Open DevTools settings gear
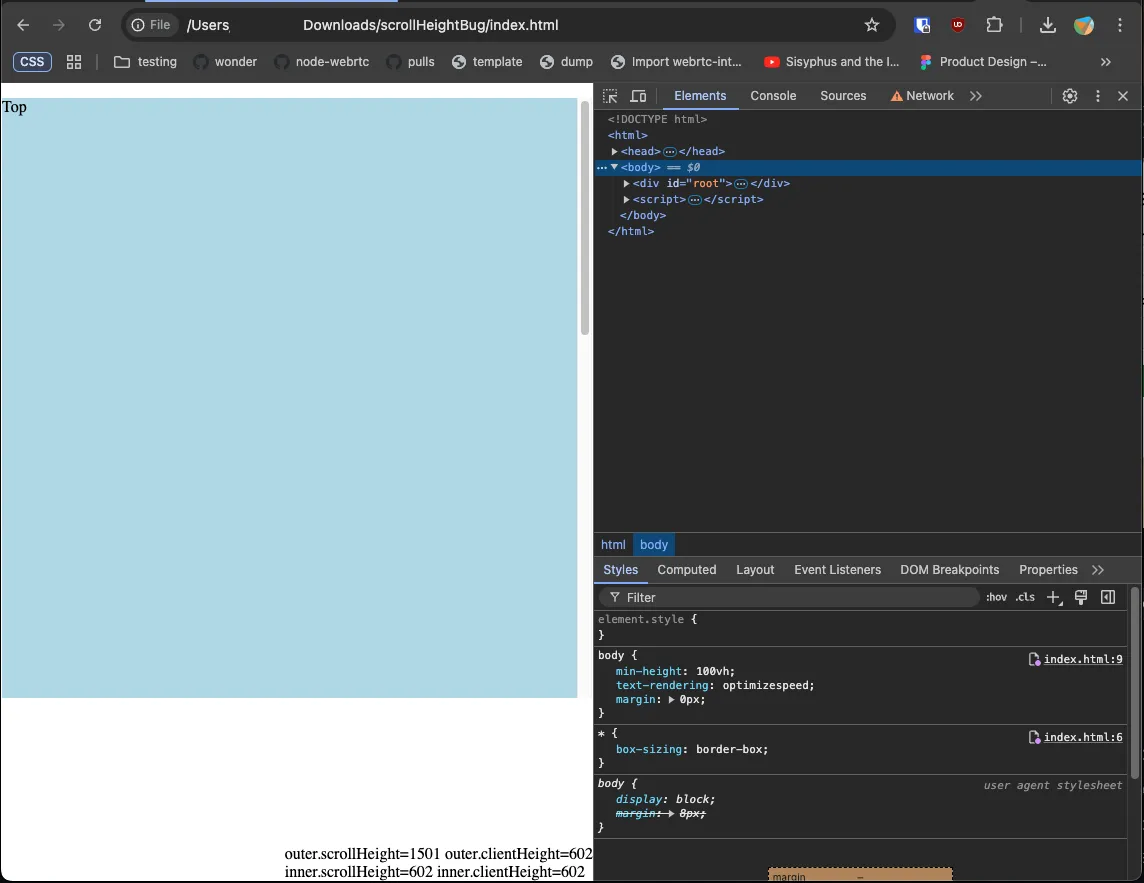This screenshot has height=883, width=1144. [1070, 96]
